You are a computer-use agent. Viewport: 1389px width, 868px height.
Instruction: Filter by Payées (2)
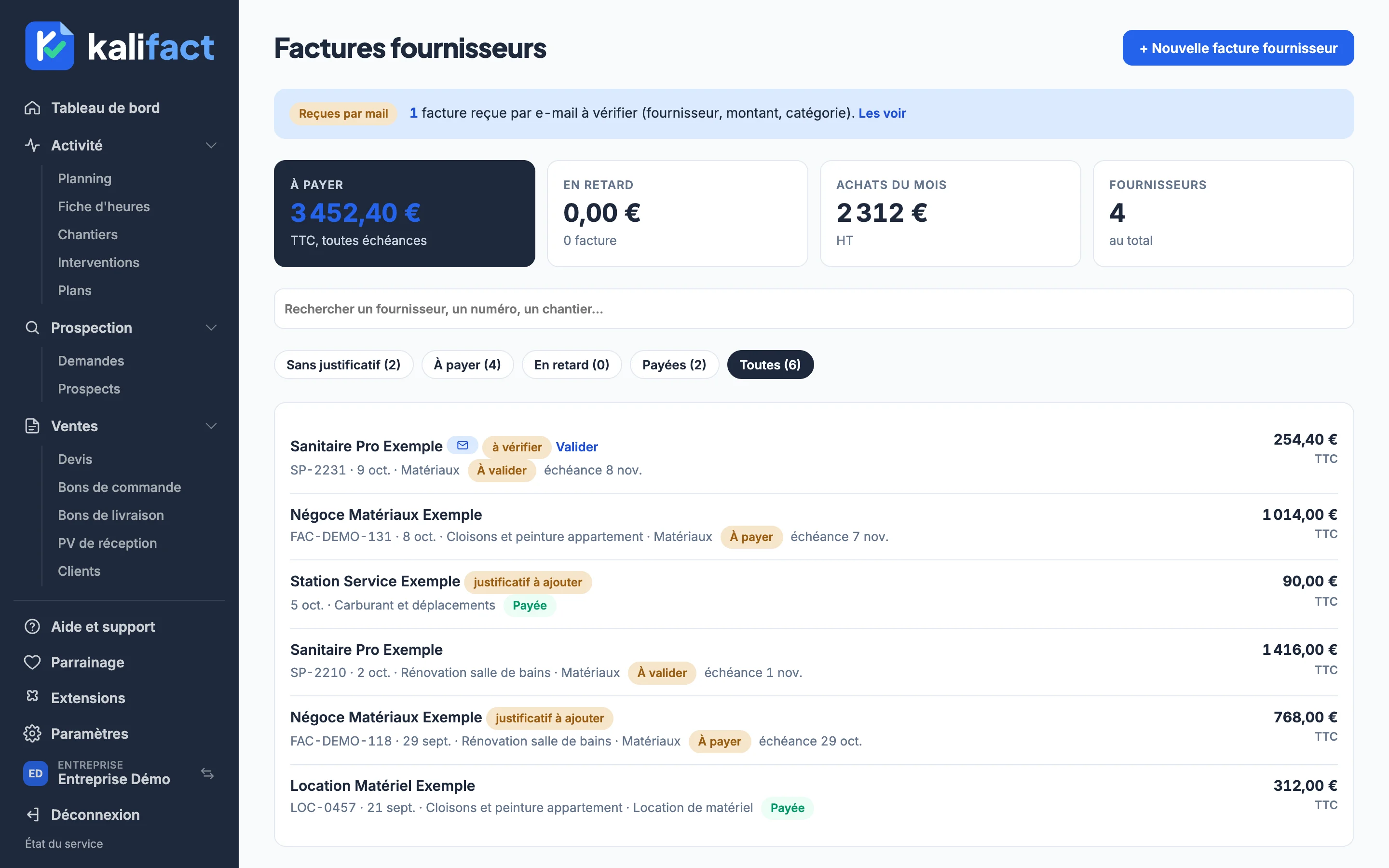tap(674, 365)
